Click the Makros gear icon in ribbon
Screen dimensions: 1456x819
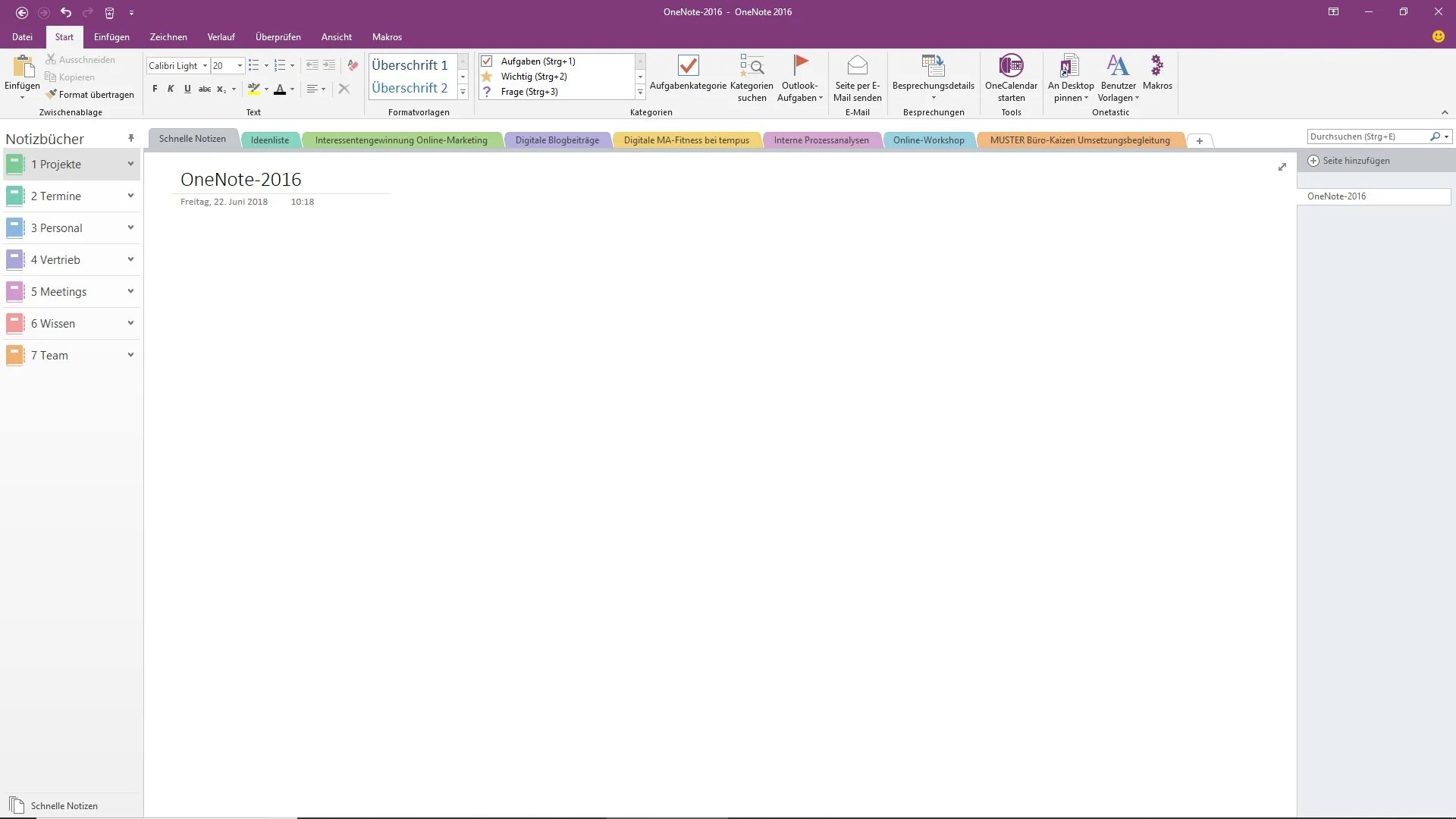pos(1157,67)
